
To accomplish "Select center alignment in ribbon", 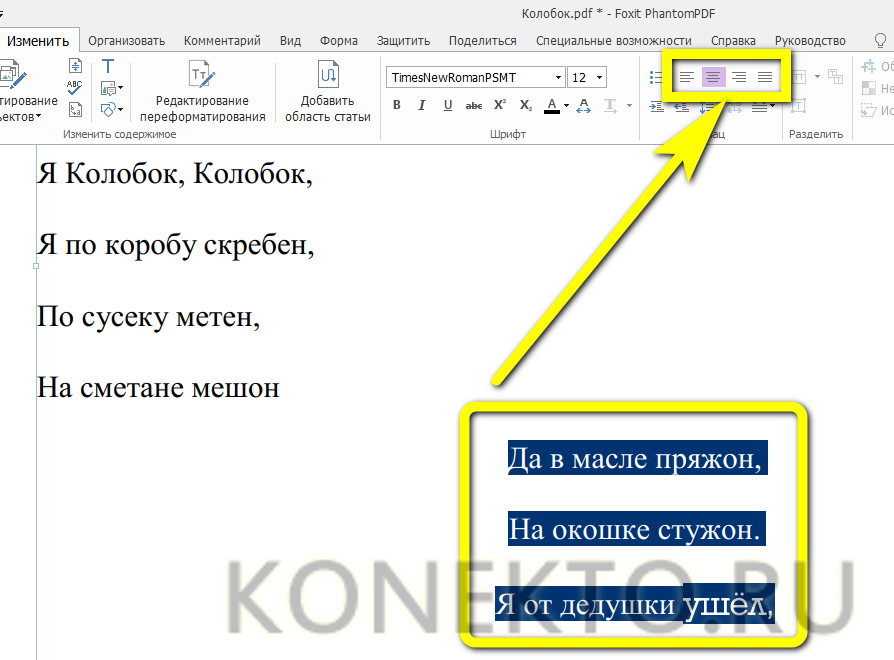I will point(713,77).
